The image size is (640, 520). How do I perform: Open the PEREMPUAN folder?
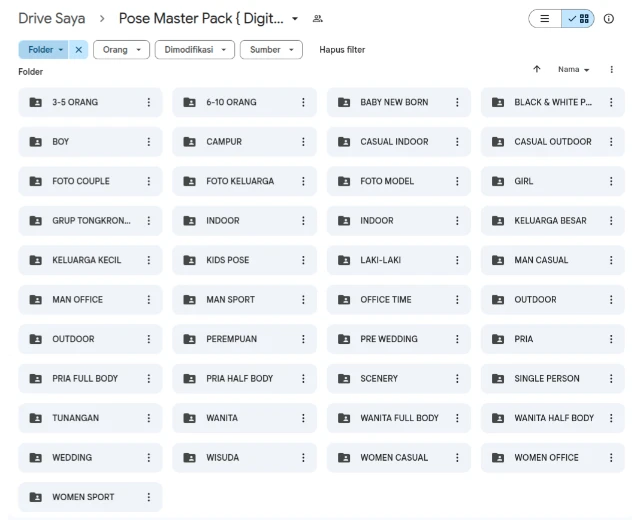point(244,339)
